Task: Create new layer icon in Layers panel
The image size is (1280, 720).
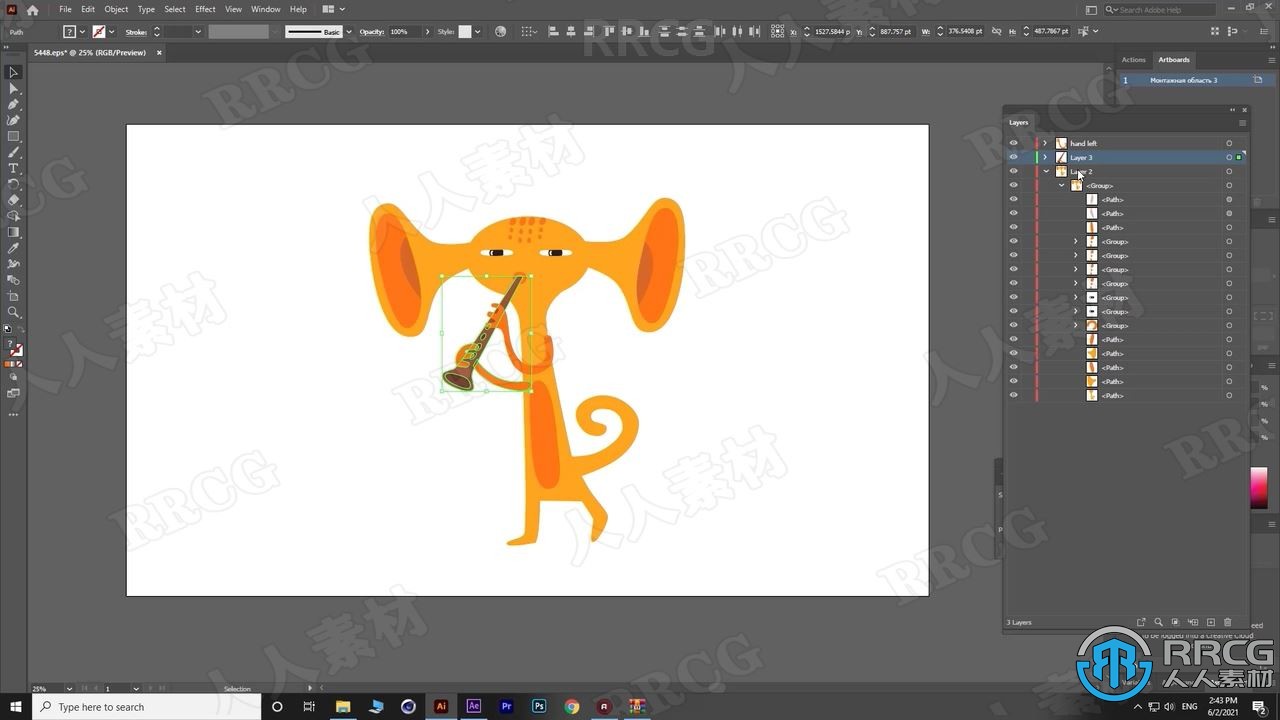Action: 1211,622
